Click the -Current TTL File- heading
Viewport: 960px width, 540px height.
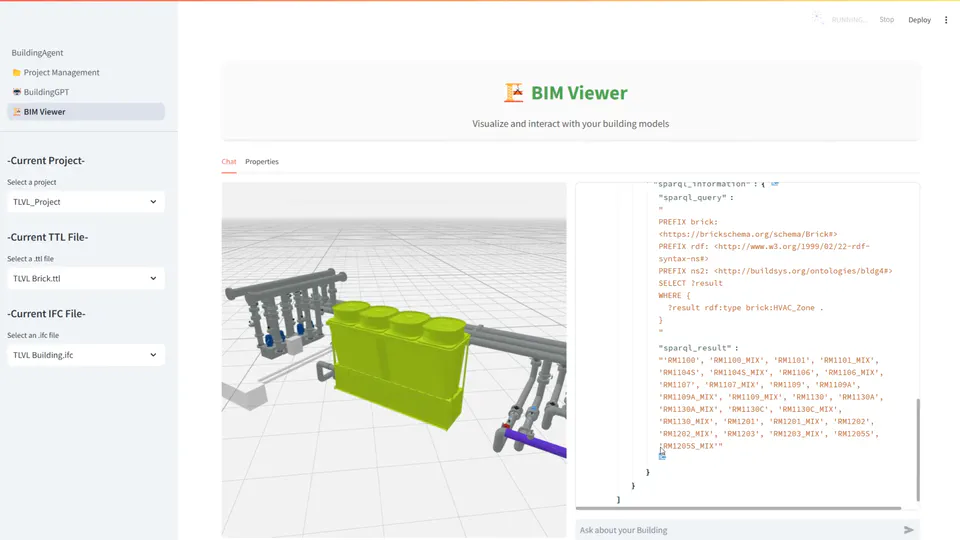(48, 237)
